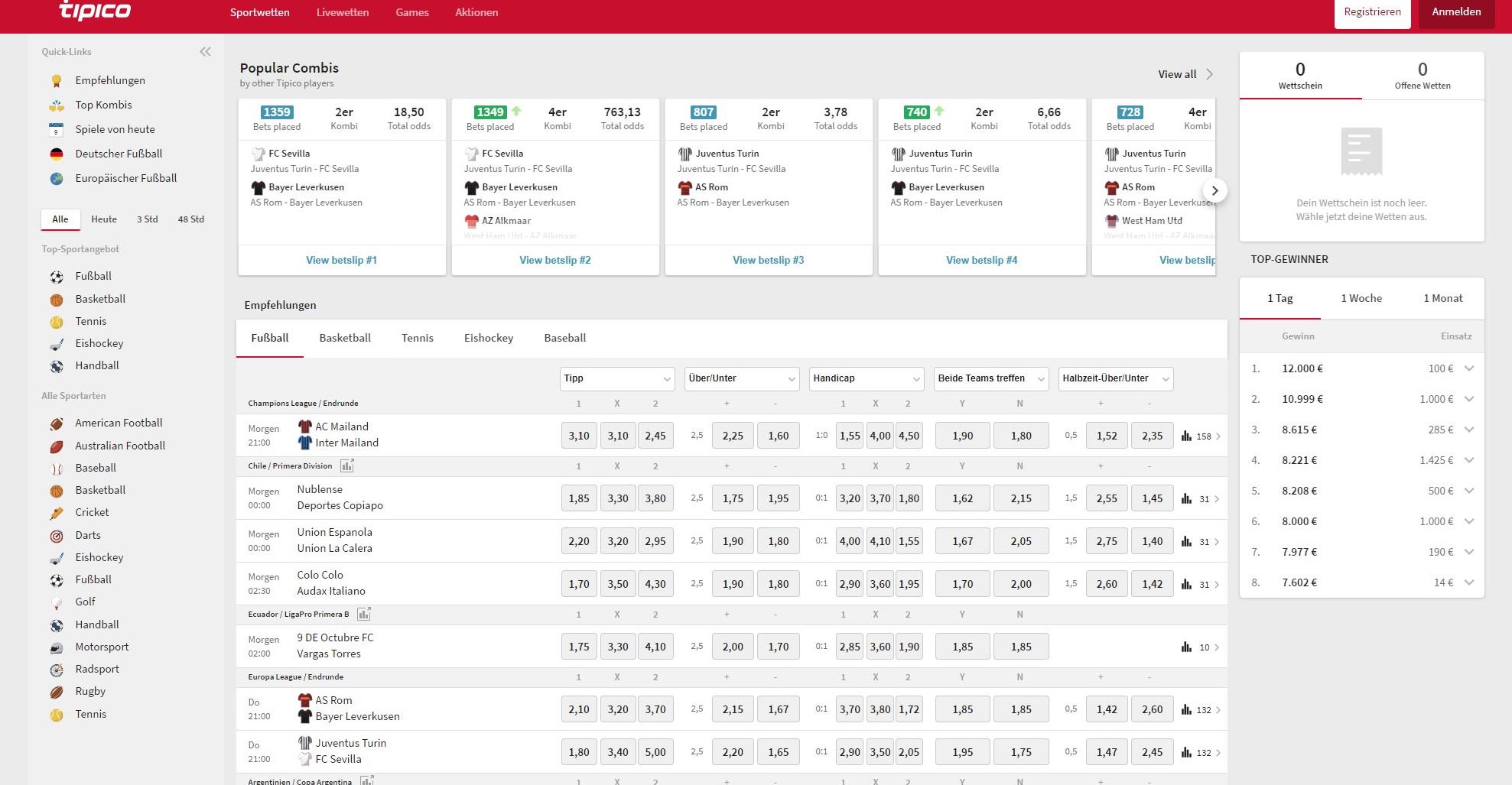Viewport: 1512px width, 785px height.
Task: Click the Australian Football icon
Action: [57, 446]
